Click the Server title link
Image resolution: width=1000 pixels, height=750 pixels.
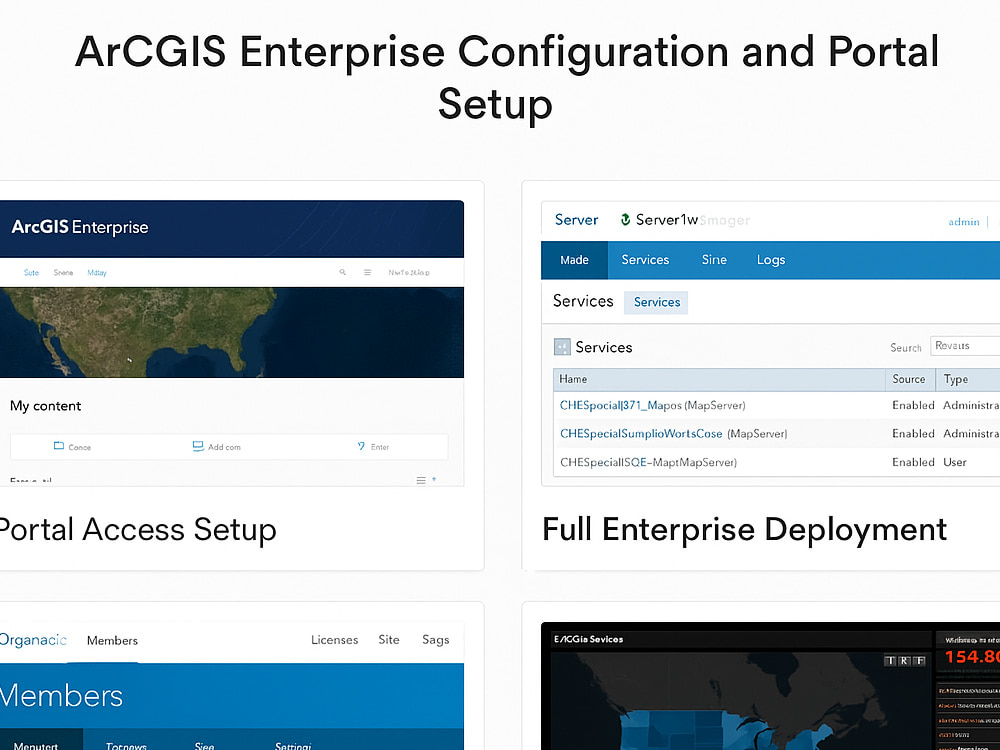577,219
